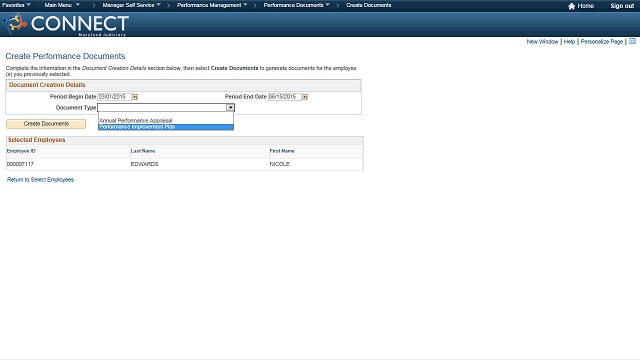Viewport: 640px width, 360px height.
Task: Open Period Begin Date calendar picker
Action: tap(135, 97)
